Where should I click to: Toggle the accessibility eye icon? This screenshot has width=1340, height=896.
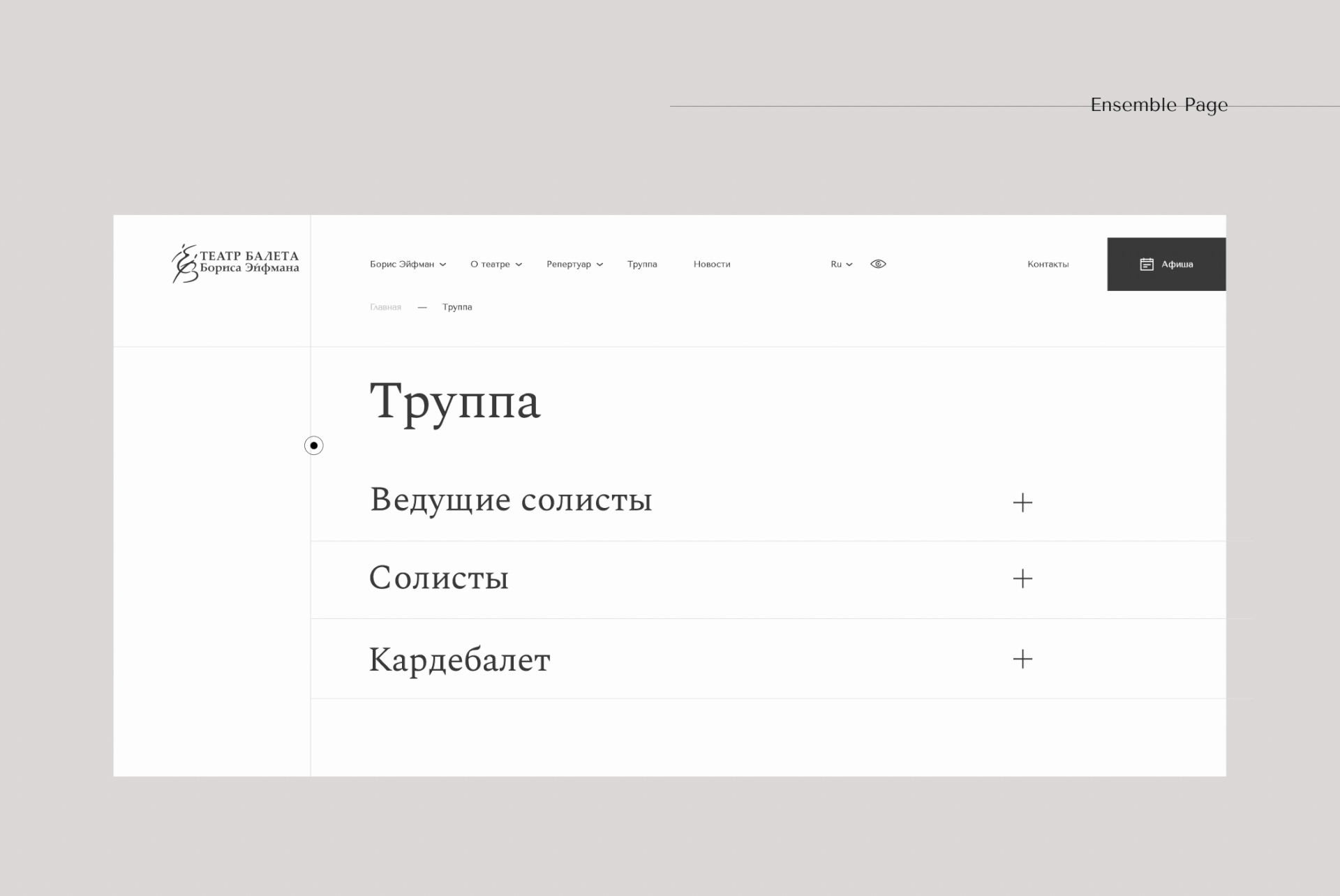coord(878,264)
